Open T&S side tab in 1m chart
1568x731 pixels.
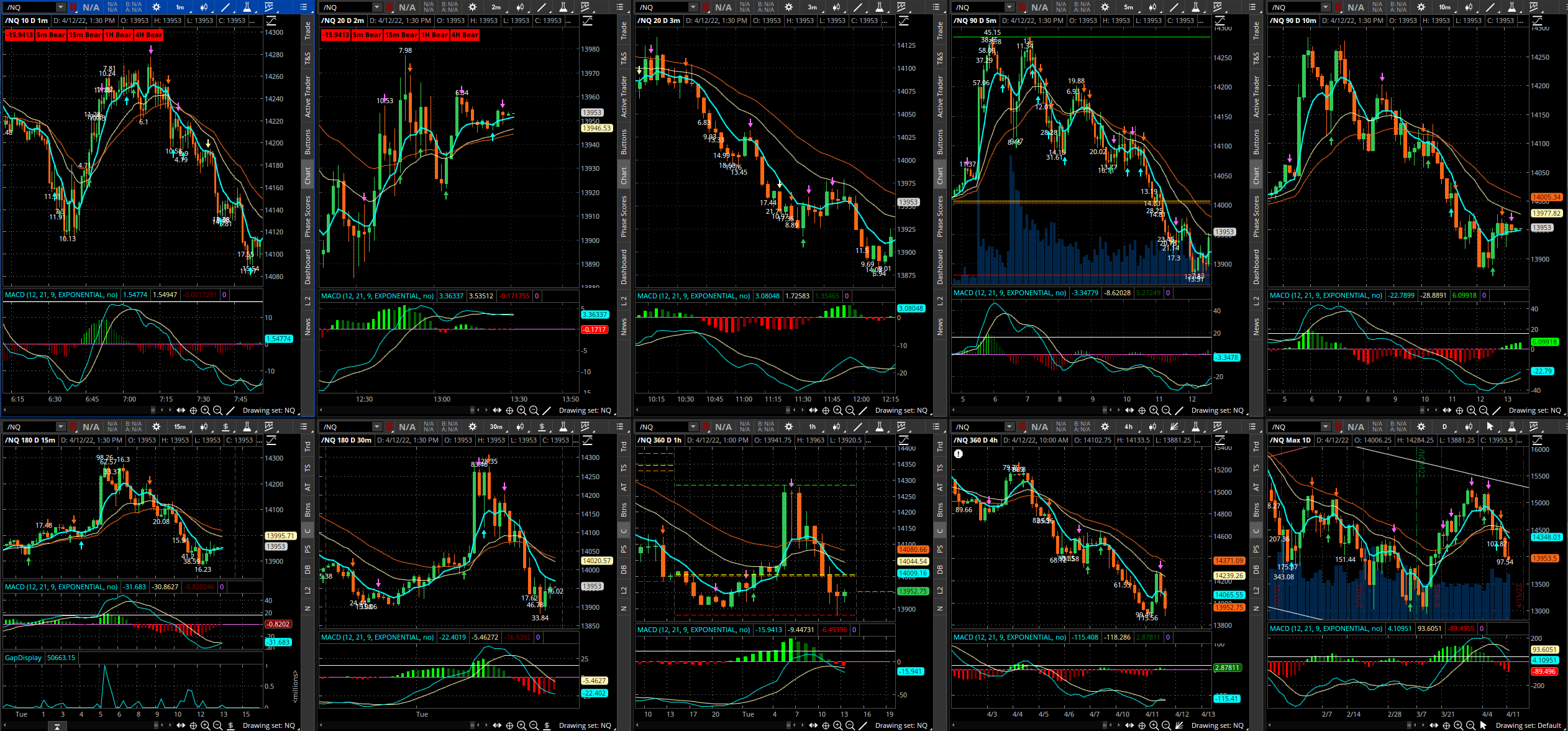point(308,58)
